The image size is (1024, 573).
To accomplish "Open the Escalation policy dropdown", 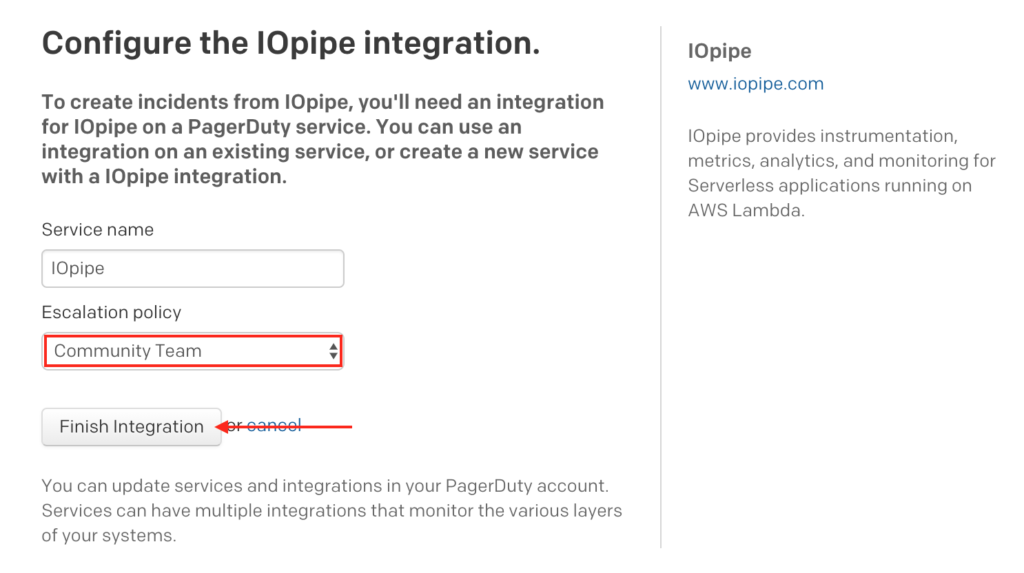I will click(192, 351).
